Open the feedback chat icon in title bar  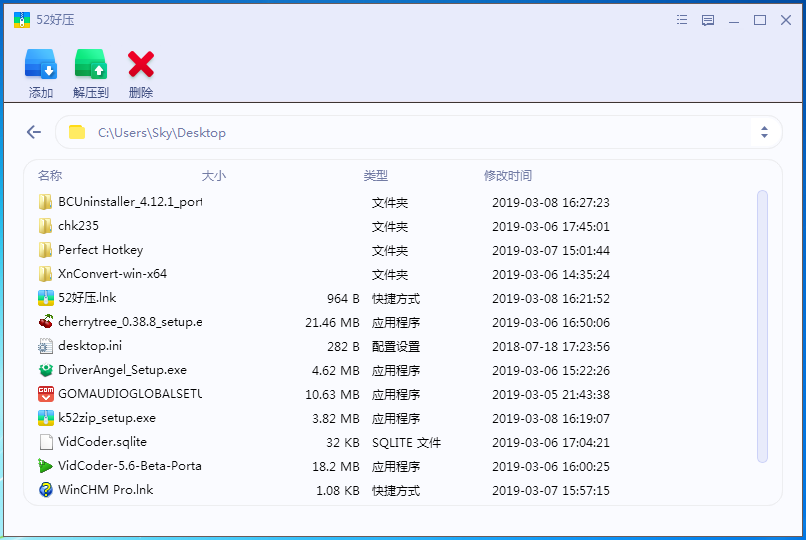click(x=708, y=20)
